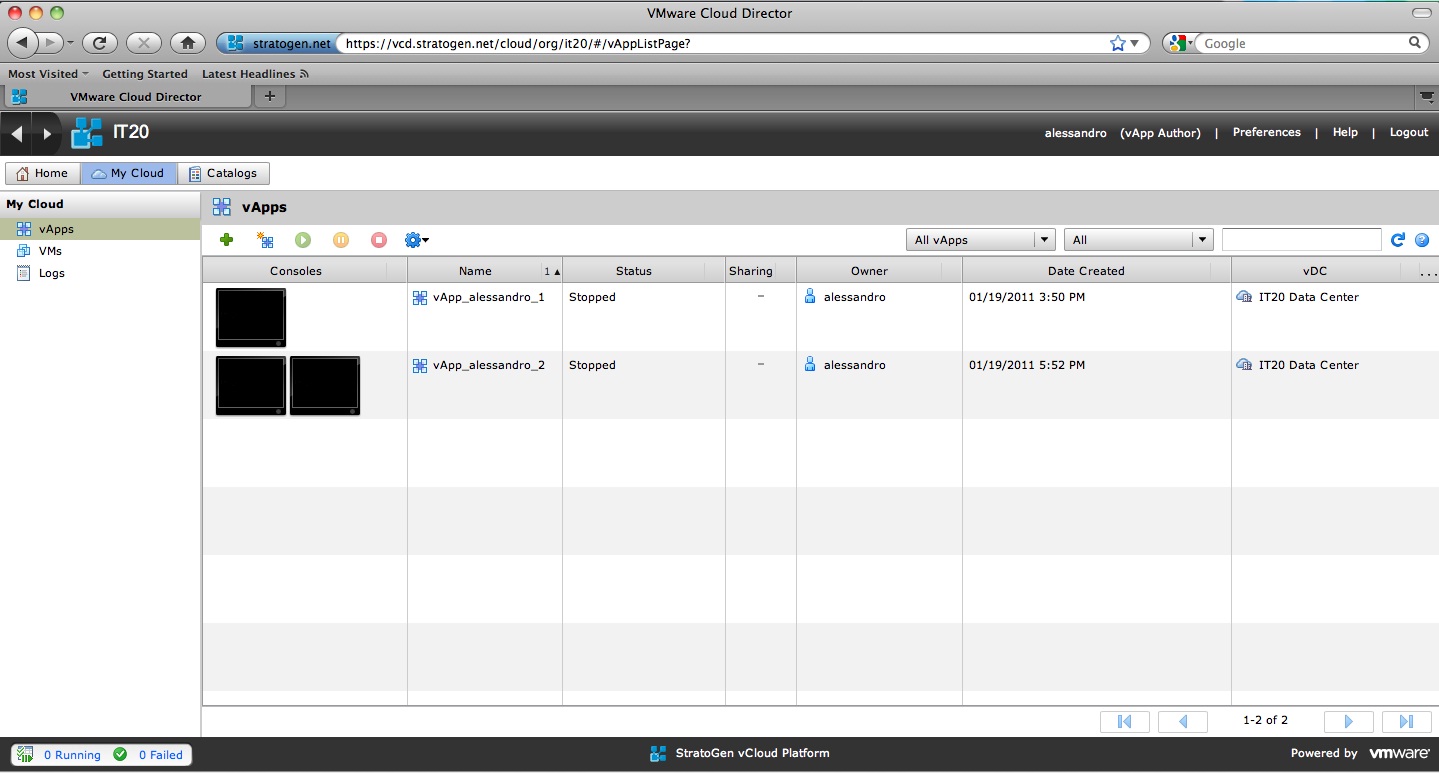This screenshot has width=1439, height=773.
Task: Click the green plus Add vApp icon
Action: 227,240
